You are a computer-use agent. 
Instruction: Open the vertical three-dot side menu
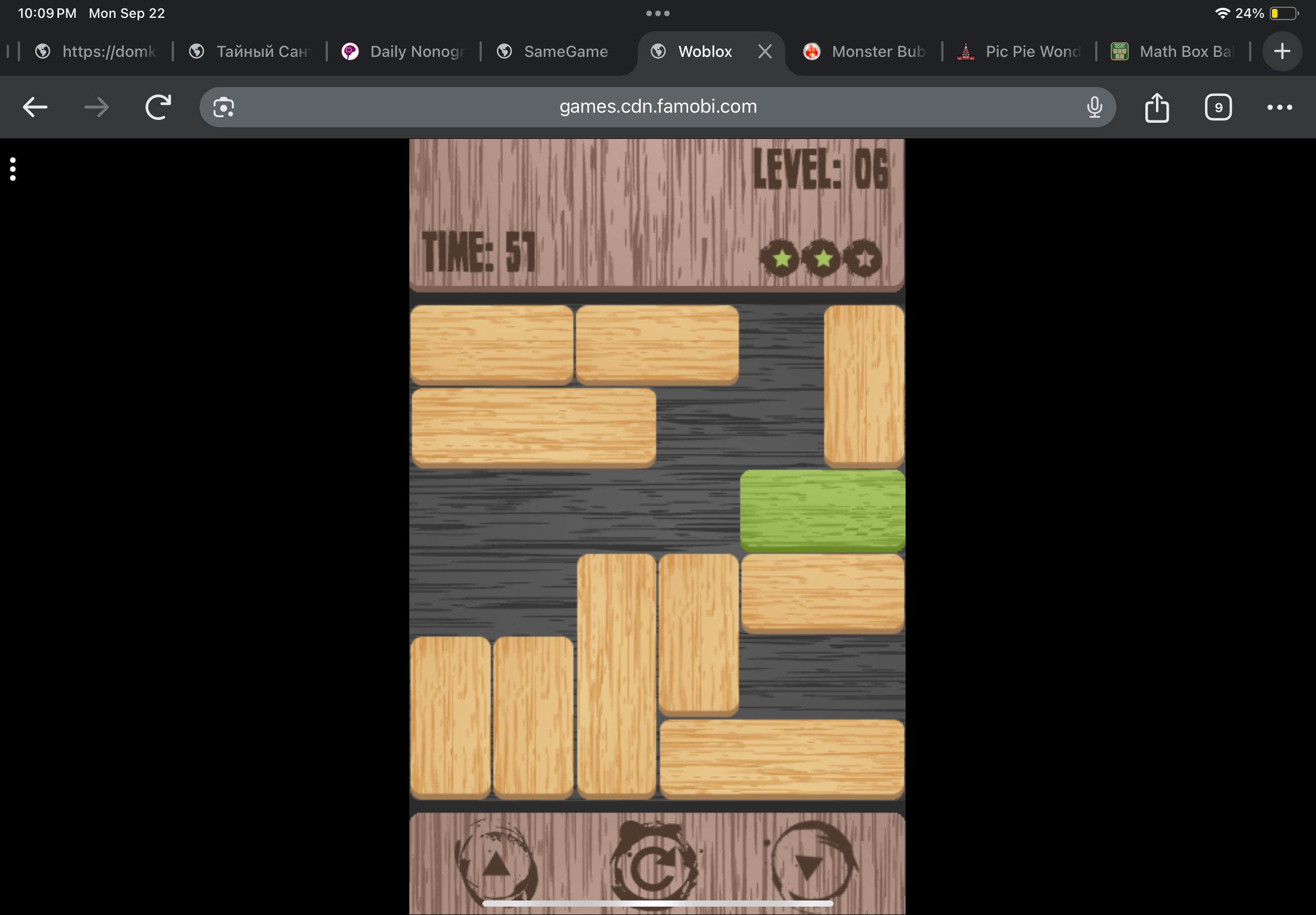[x=13, y=169]
